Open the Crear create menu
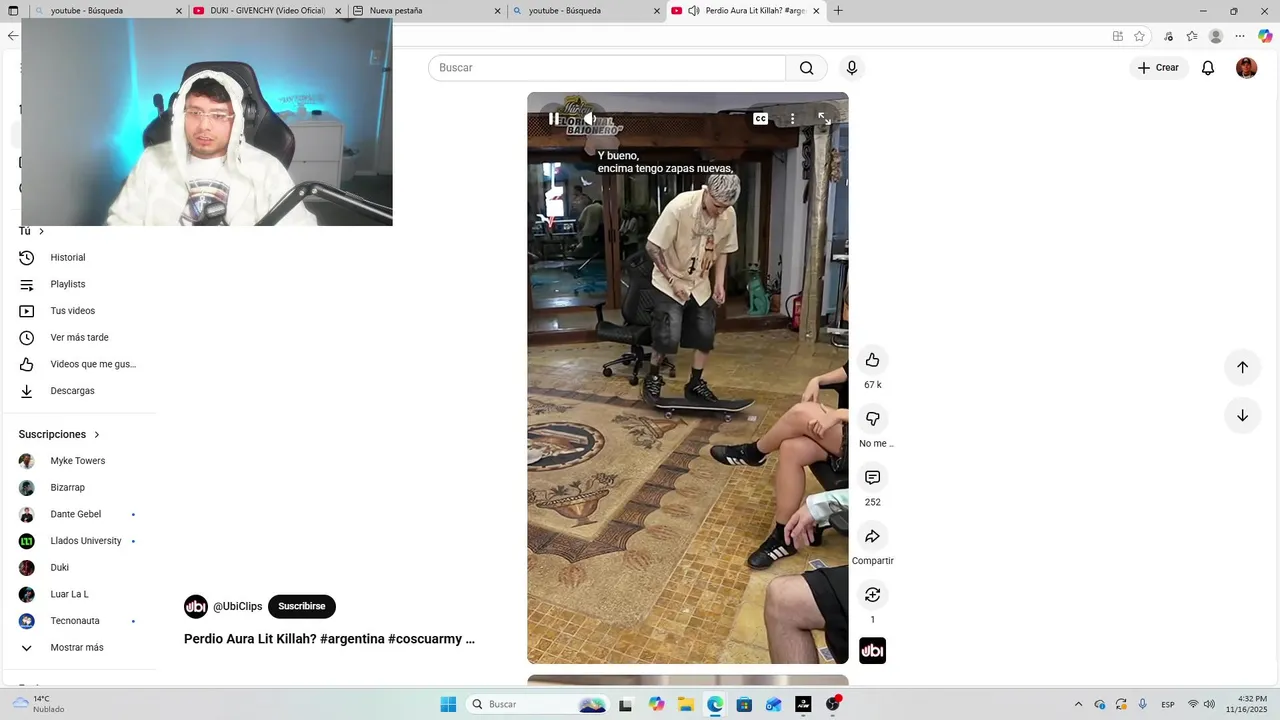1280x720 pixels. 1159,68
